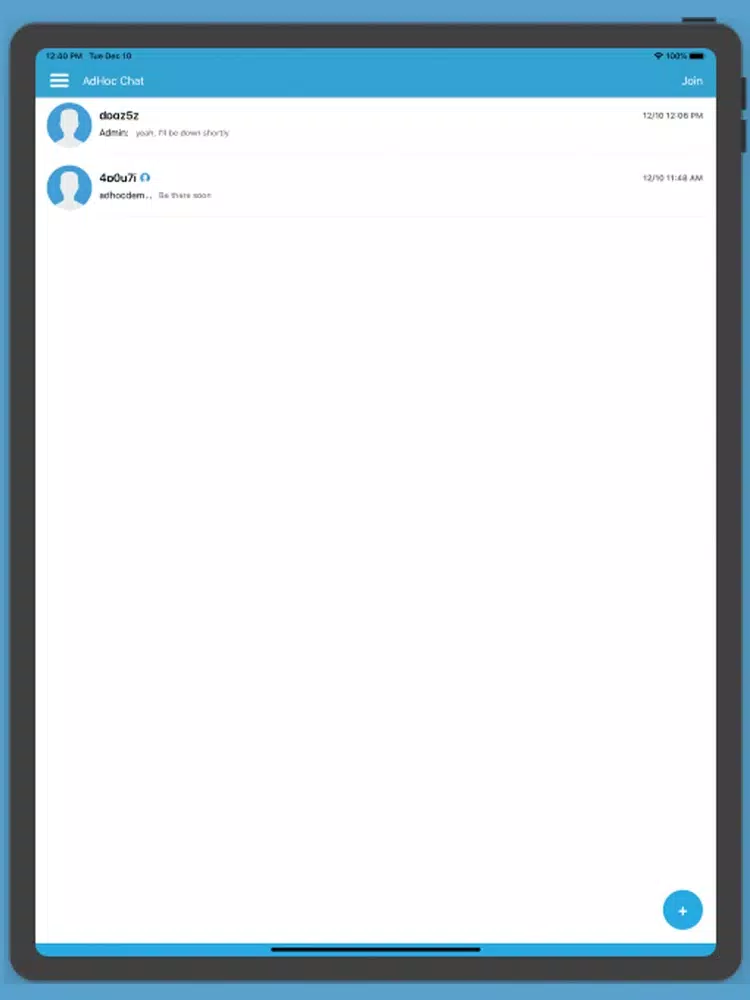Click the 12/10 11:48 AM timestamp

[673, 178]
